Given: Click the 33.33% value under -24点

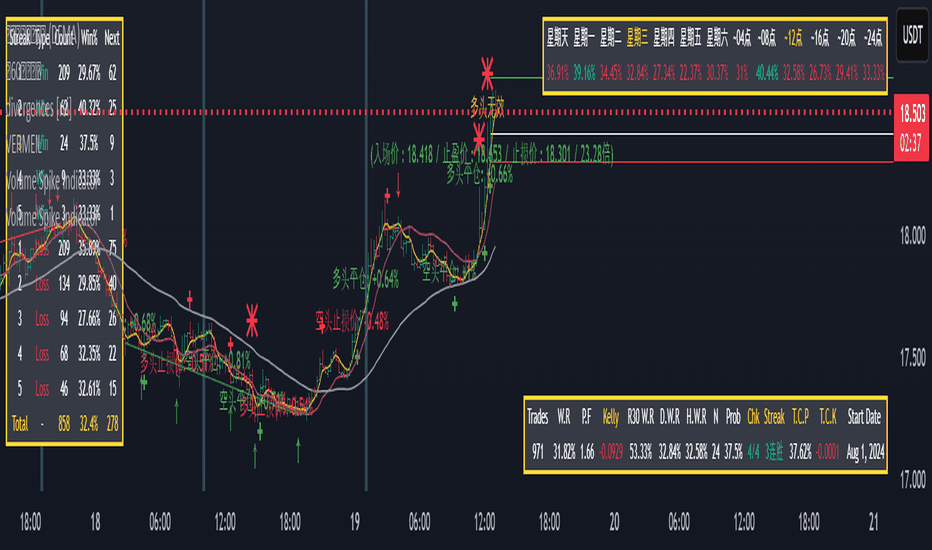Looking at the screenshot, I should (x=873, y=73).
